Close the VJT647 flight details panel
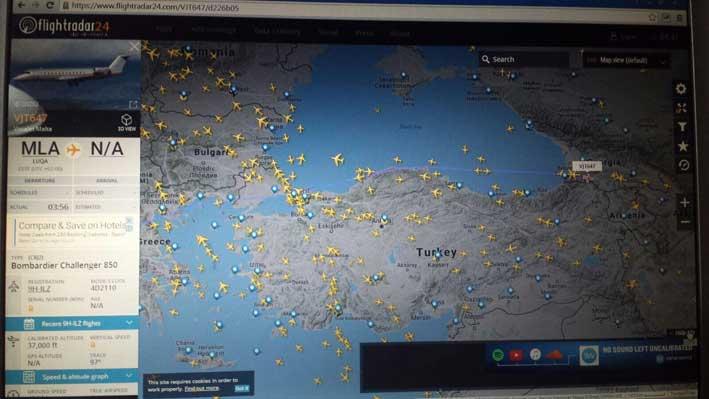709x399 pixels. [134, 47]
